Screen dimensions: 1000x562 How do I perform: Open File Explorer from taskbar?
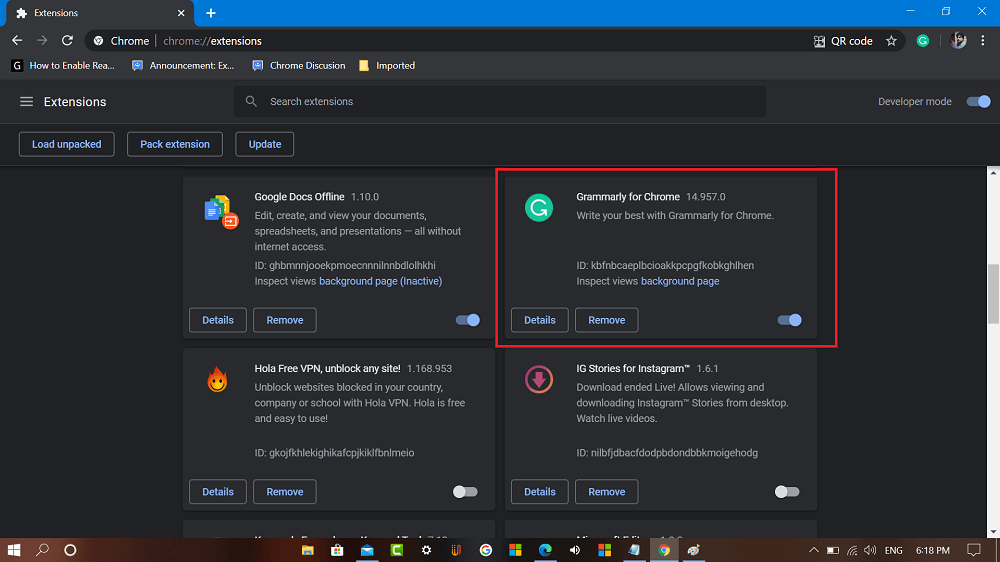(x=307, y=550)
